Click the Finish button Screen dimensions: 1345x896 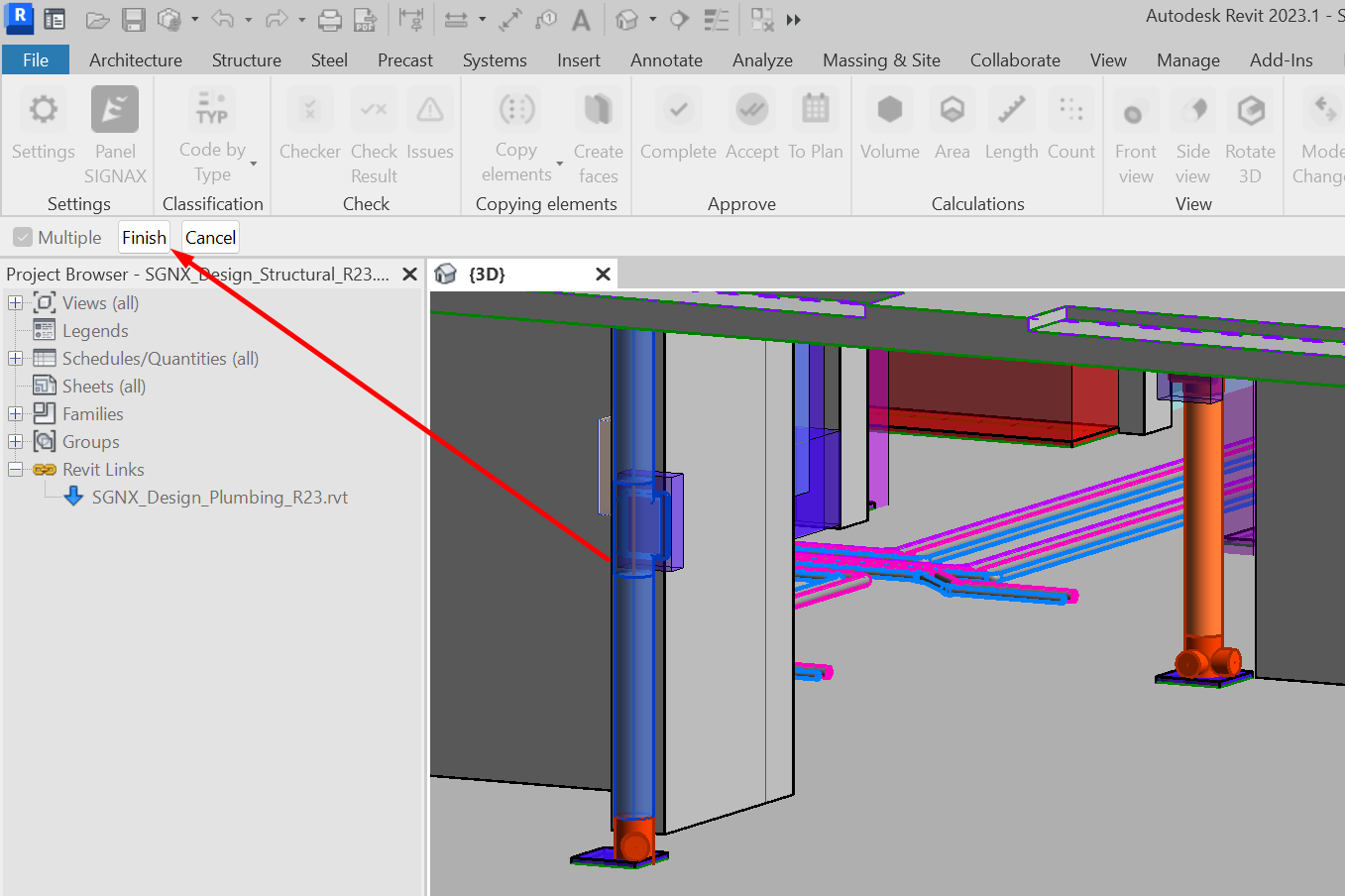coord(144,238)
